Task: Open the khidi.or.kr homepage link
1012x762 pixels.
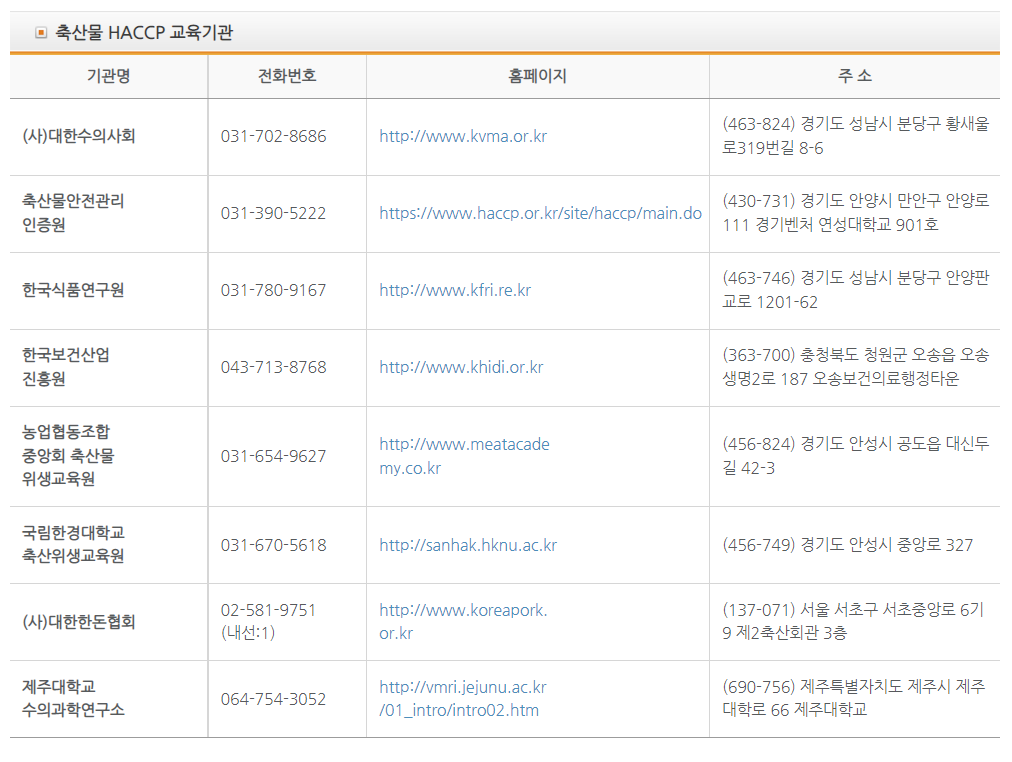Action: coord(461,367)
